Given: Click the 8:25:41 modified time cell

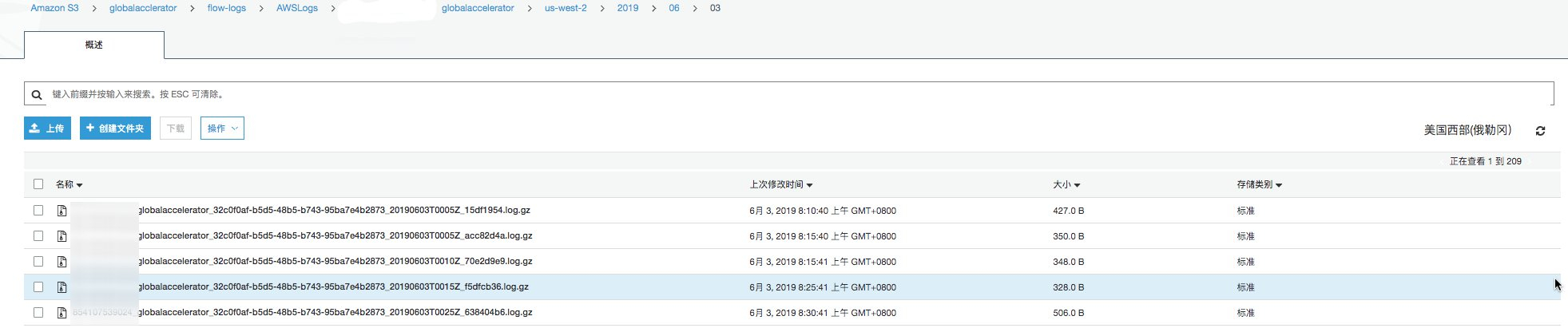Looking at the screenshot, I should pos(823,288).
